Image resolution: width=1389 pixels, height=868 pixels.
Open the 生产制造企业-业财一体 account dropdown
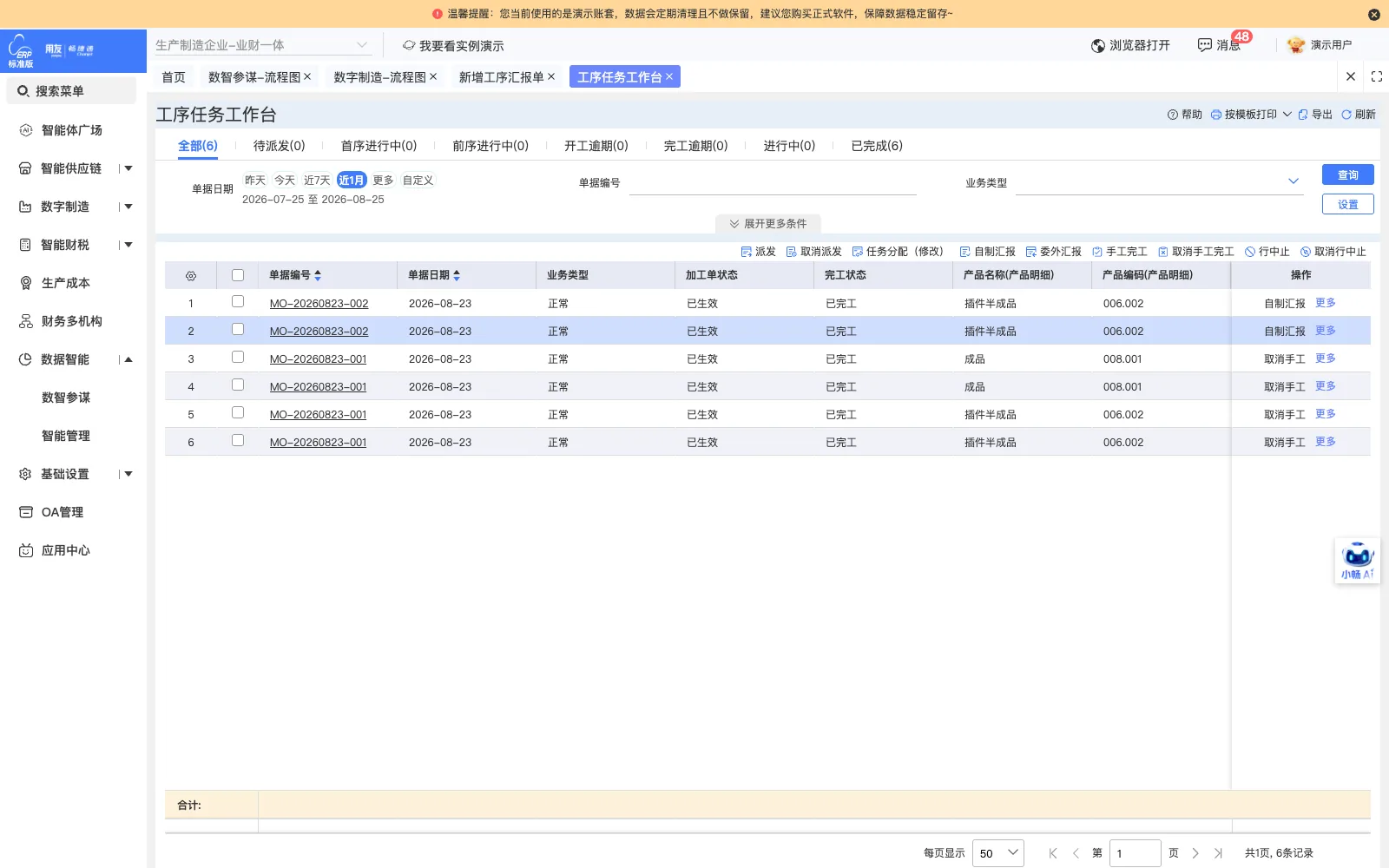tap(263, 45)
